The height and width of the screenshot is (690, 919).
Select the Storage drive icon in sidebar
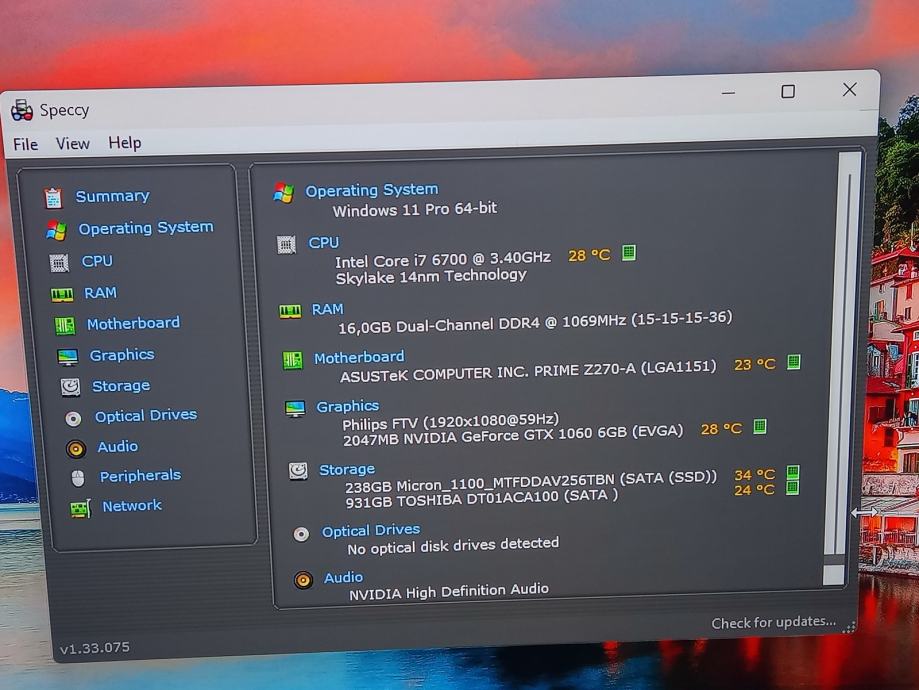(x=70, y=387)
